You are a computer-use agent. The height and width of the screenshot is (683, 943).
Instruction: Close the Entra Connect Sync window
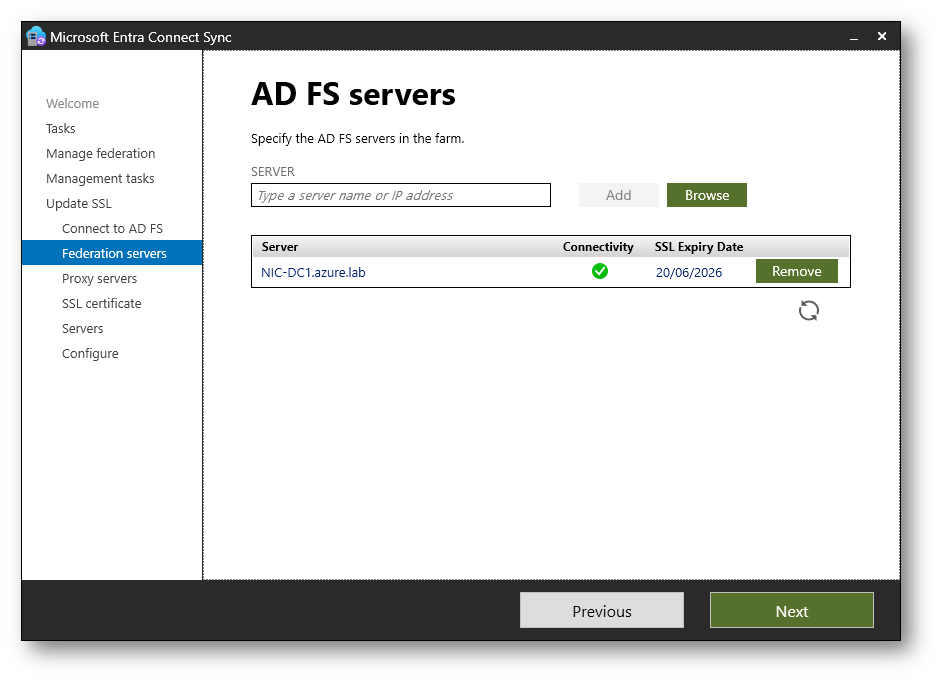[881, 36]
